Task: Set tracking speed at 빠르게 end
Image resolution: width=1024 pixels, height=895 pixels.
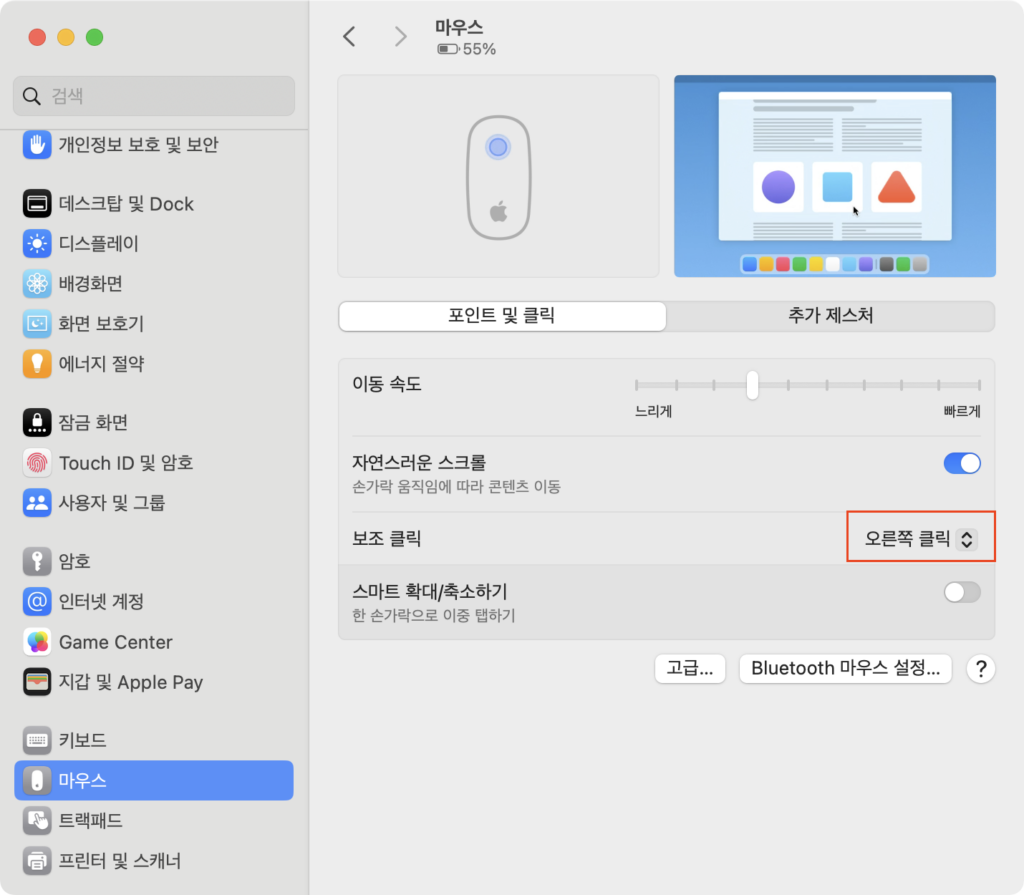Action: [979, 385]
